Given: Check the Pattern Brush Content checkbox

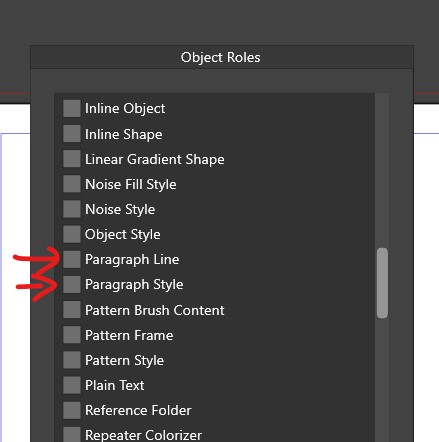Looking at the screenshot, I should [72, 310].
